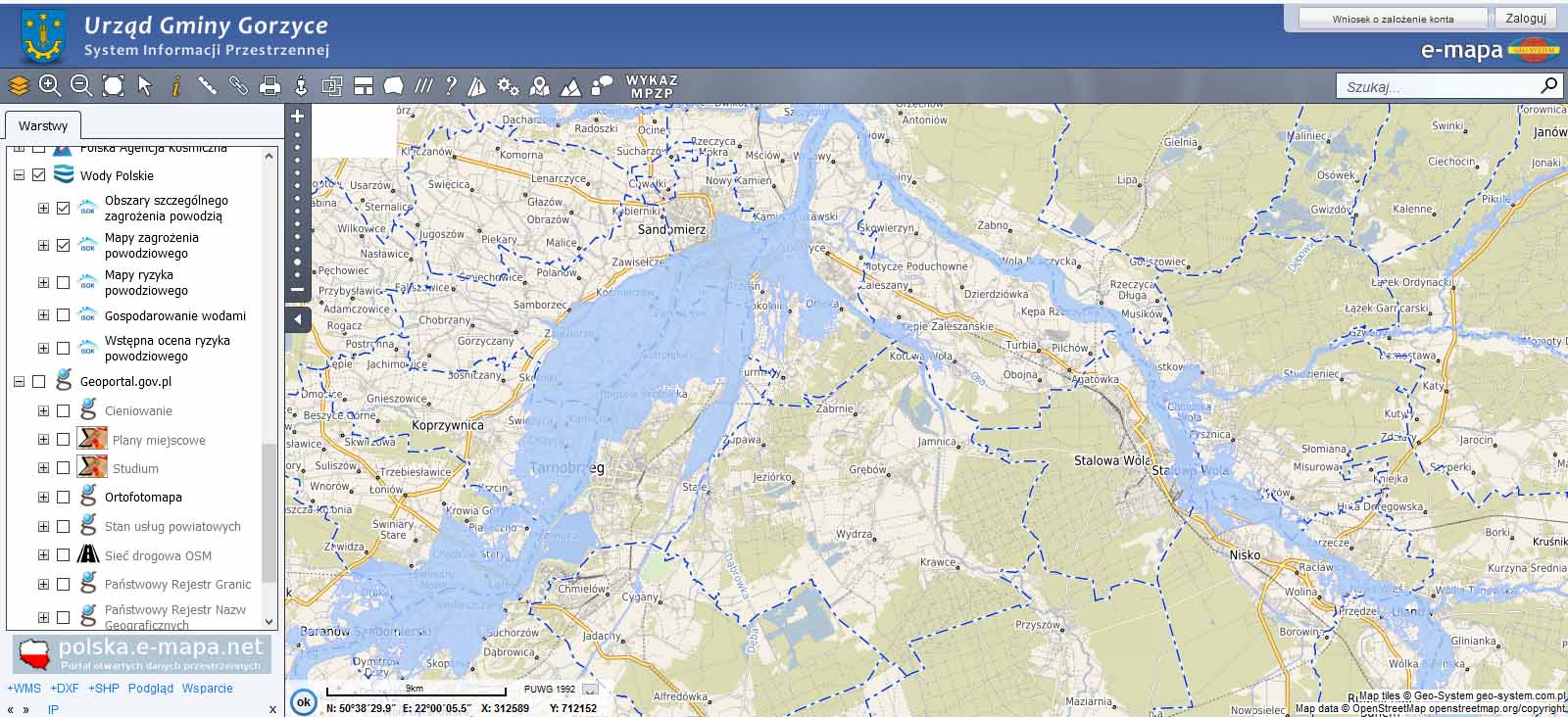Screen dimensions: 1568x717
Task: Select the full extent view tool
Action: (114, 86)
